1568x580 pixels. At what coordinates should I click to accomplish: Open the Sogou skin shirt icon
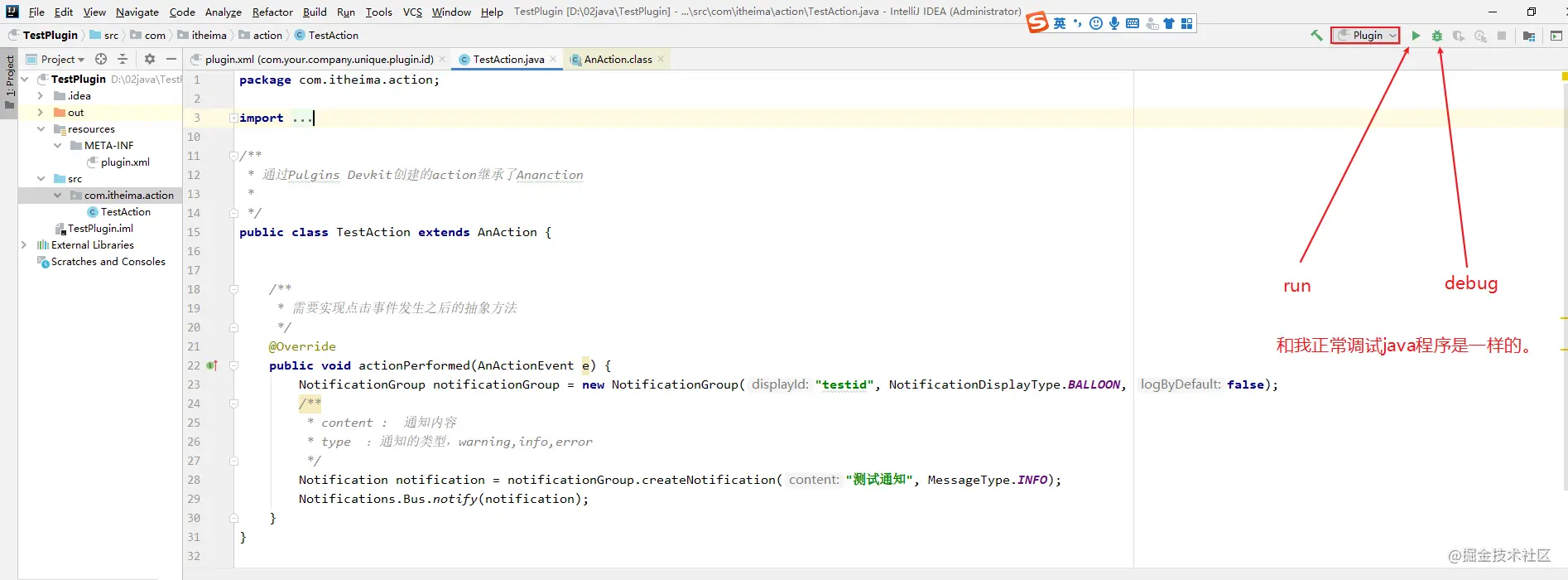(x=1169, y=23)
